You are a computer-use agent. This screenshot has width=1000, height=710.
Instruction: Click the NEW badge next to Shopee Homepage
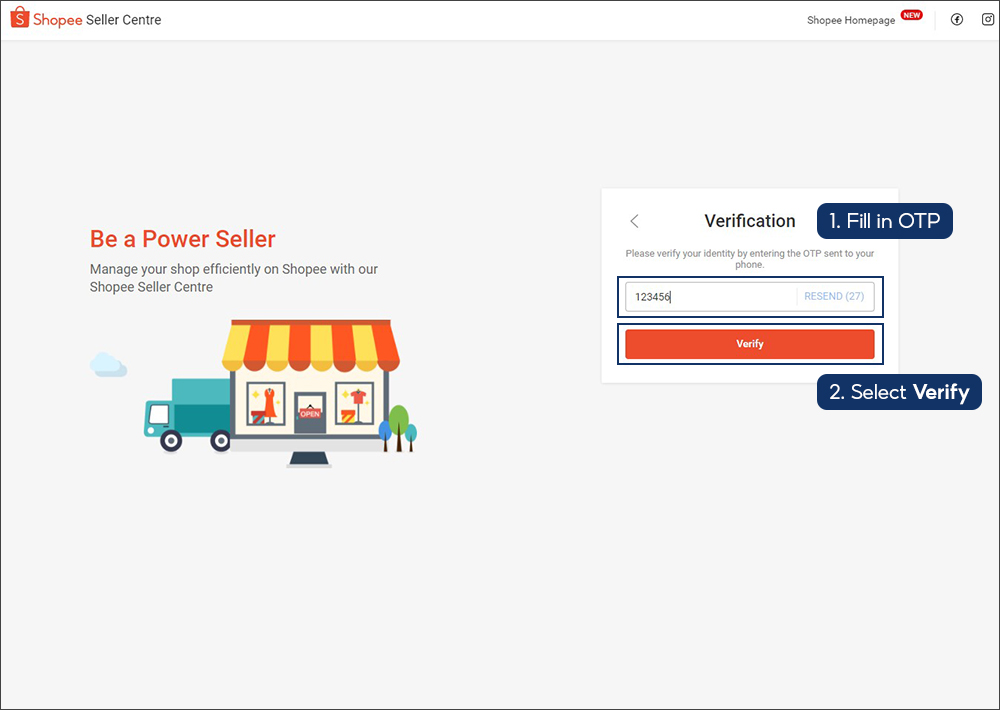point(911,14)
